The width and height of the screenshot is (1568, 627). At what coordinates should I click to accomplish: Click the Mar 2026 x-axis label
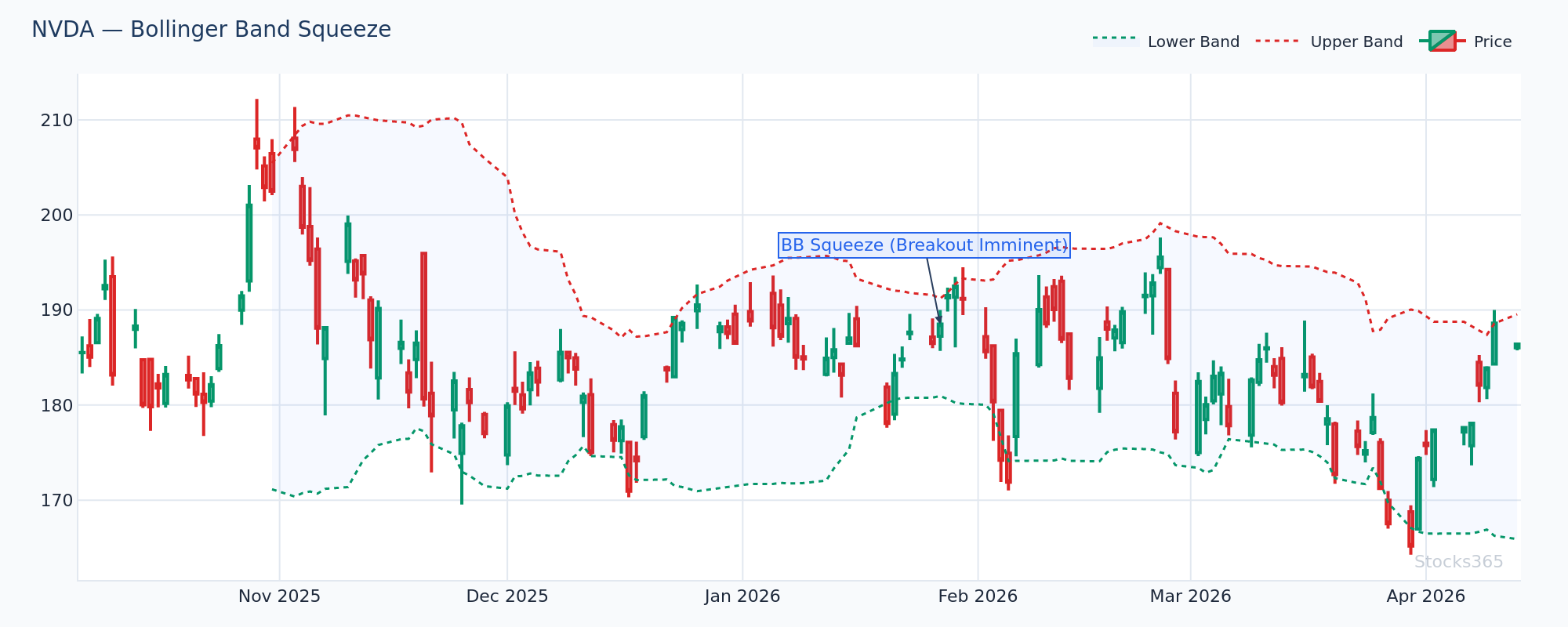1190,596
